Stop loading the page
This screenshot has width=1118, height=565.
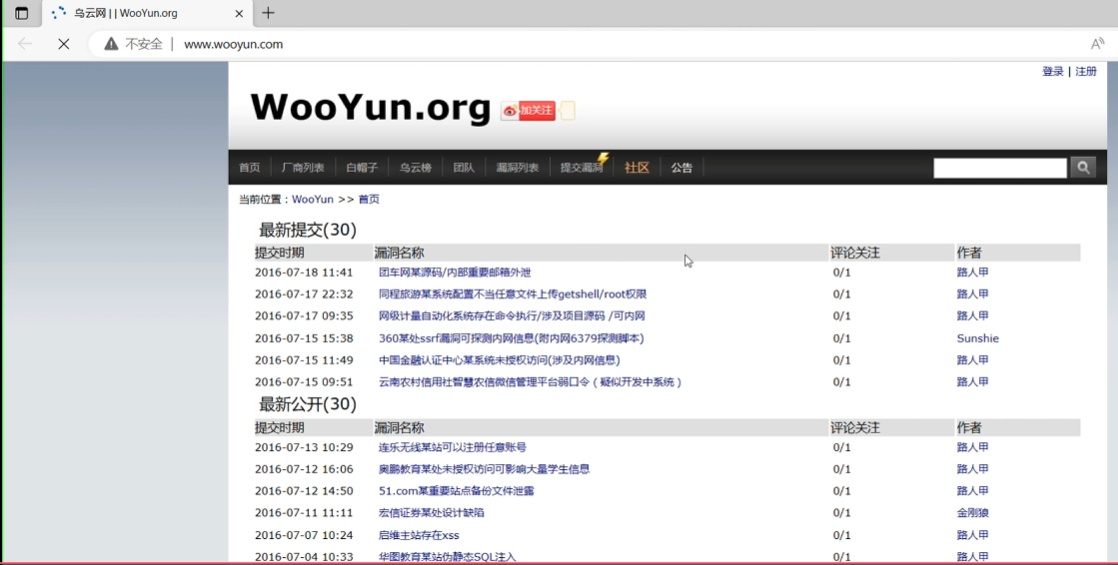pyautogui.click(x=63, y=44)
